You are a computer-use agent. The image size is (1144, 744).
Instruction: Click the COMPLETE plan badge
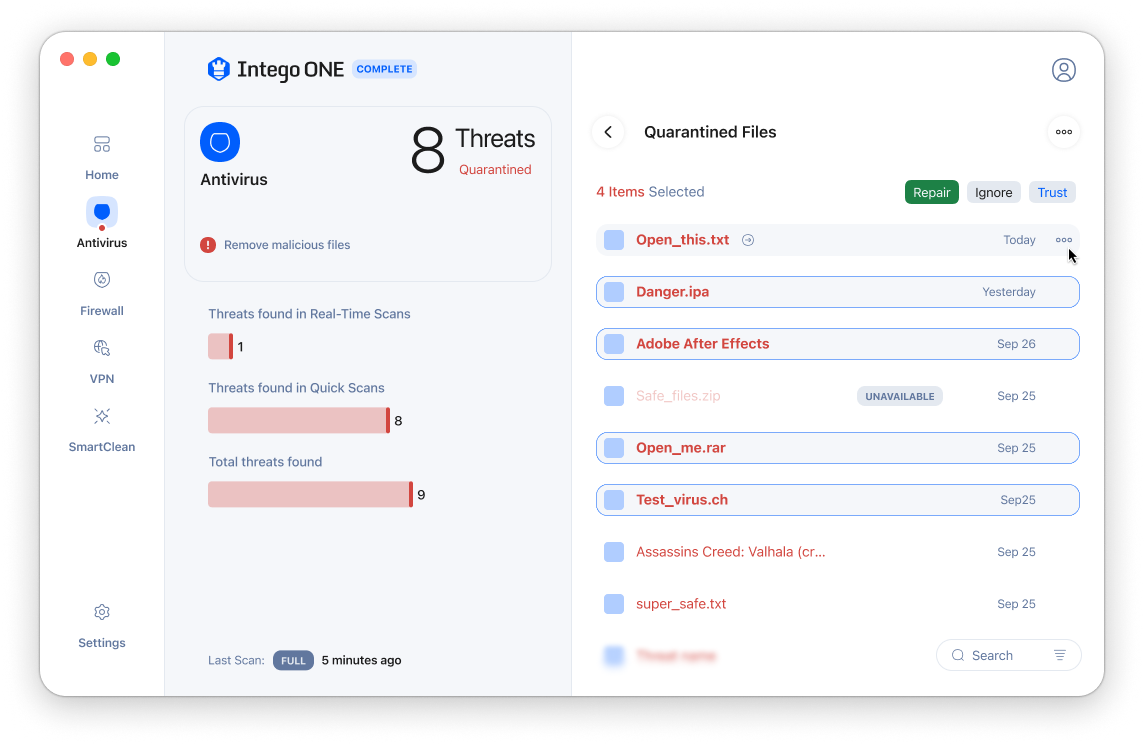(x=384, y=69)
